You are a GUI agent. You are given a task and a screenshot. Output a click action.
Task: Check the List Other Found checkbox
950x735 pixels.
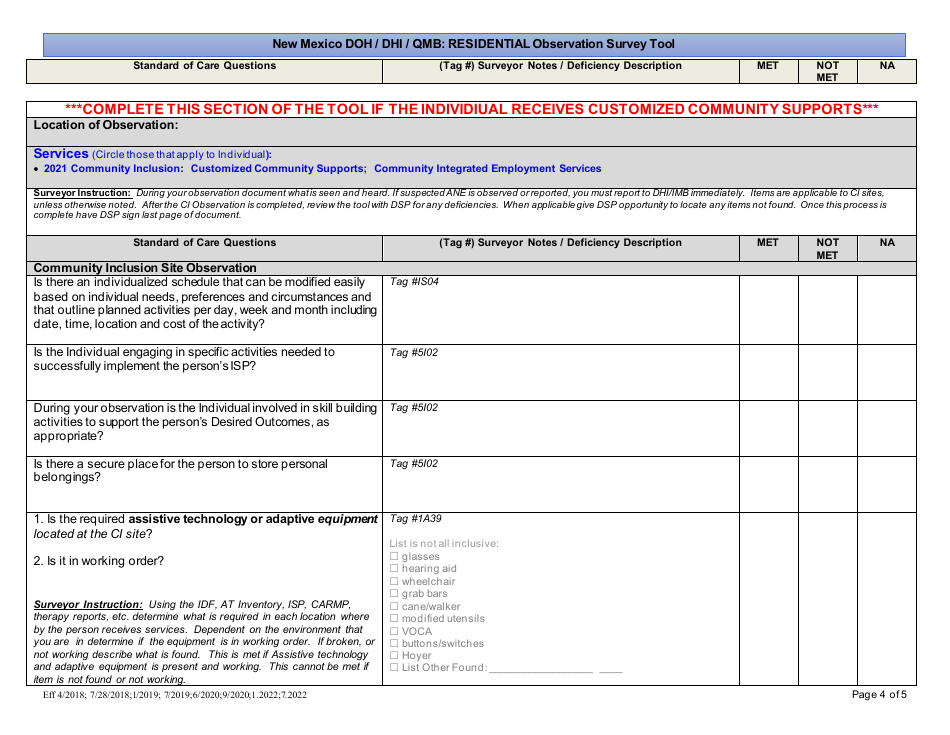(394, 667)
